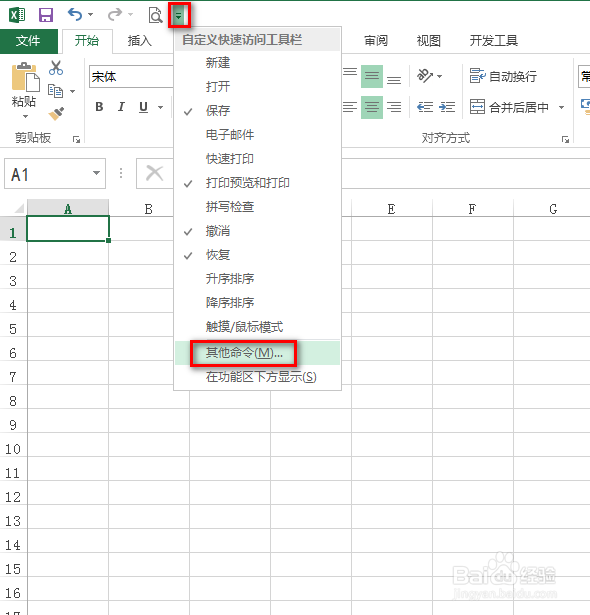The image size is (590, 615).
Task: Enable 拼写检查 in the toolbar menu
Action: [257, 207]
